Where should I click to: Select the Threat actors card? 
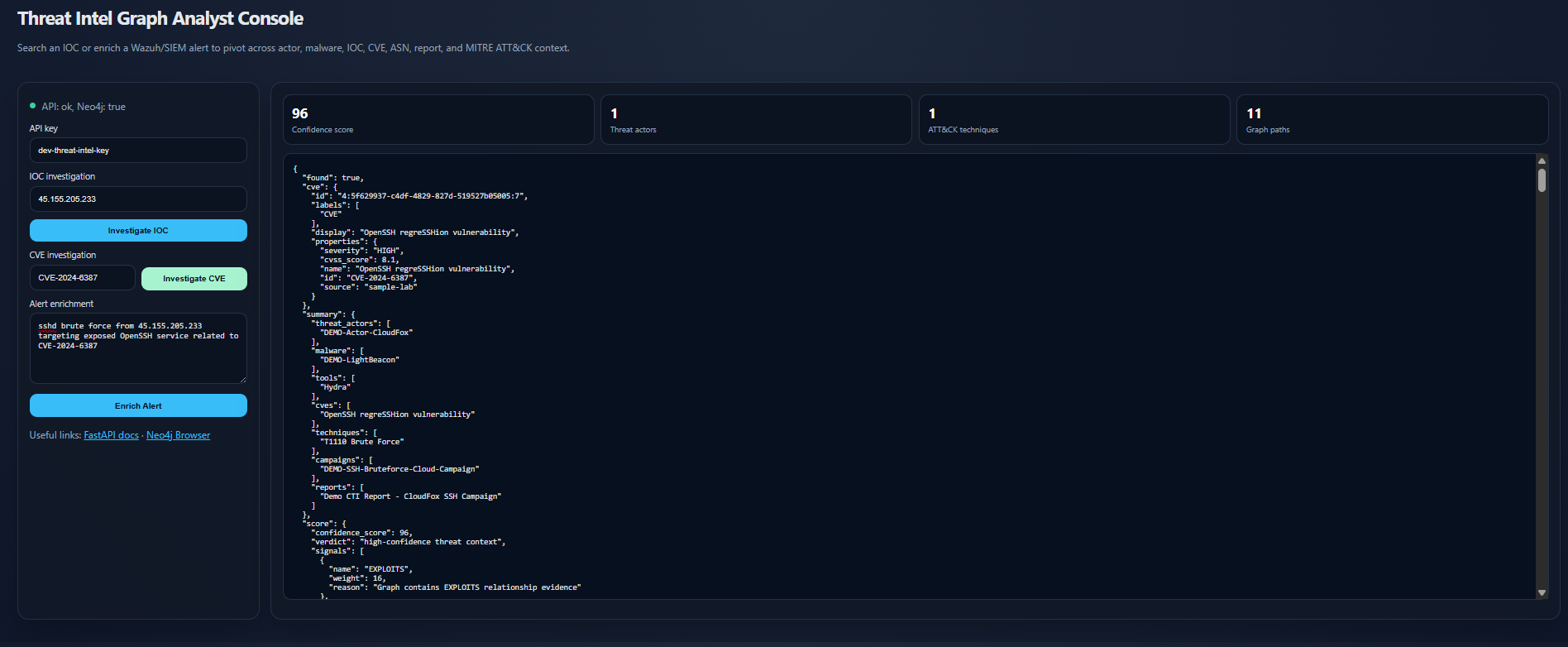[x=756, y=119]
